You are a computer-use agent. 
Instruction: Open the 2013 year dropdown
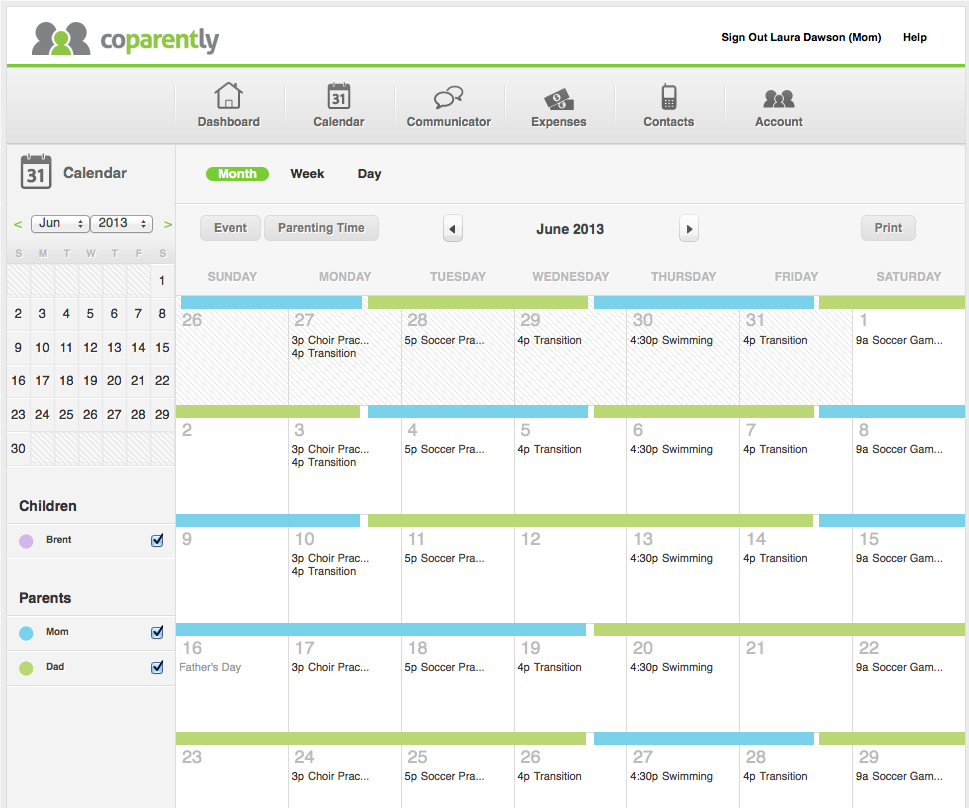(x=122, y=223)
